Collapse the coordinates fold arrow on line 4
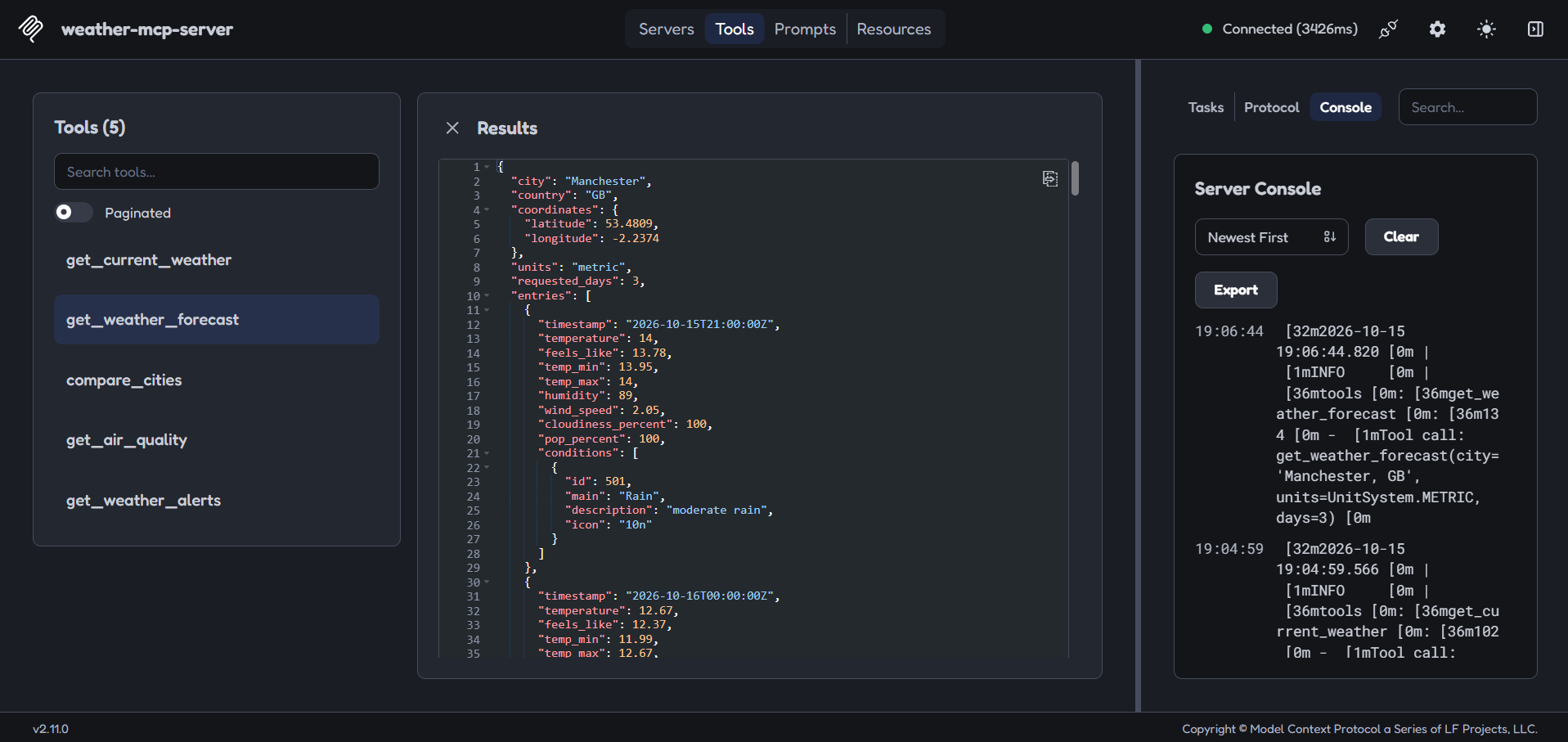 pyautogui.click(x=487, y=210)
